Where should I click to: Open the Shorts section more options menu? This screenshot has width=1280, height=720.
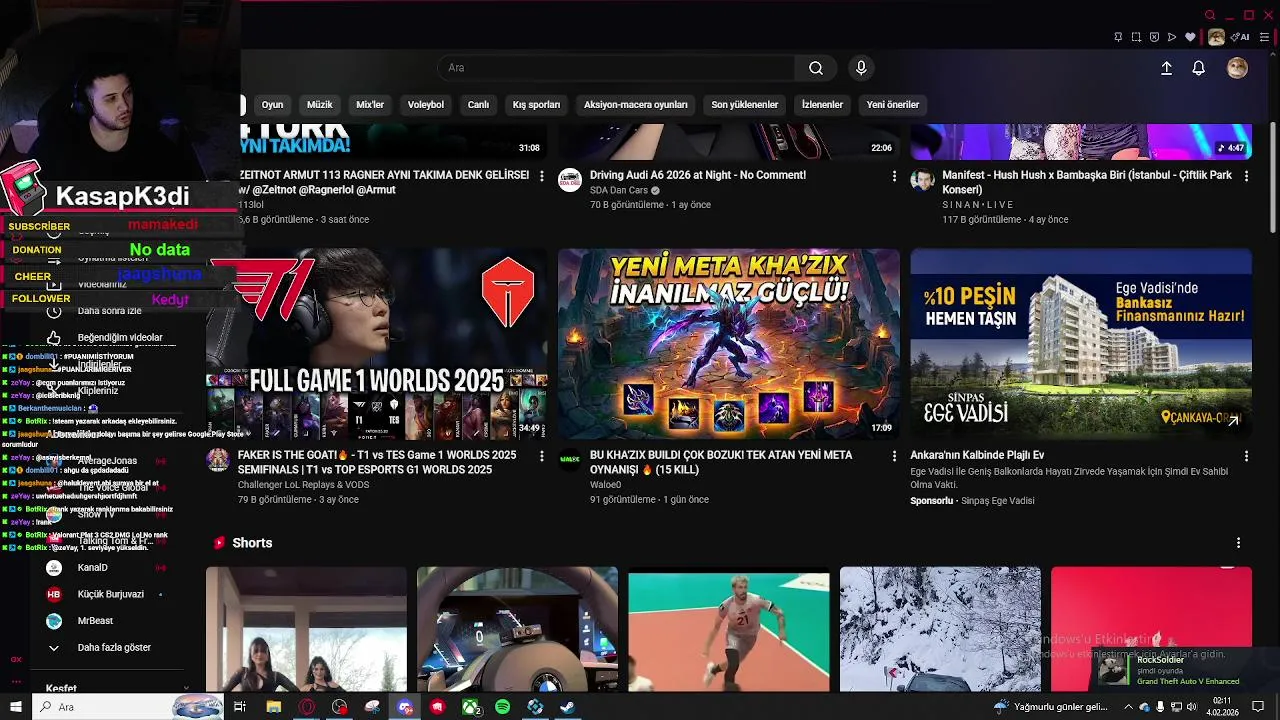point(1238,543)
